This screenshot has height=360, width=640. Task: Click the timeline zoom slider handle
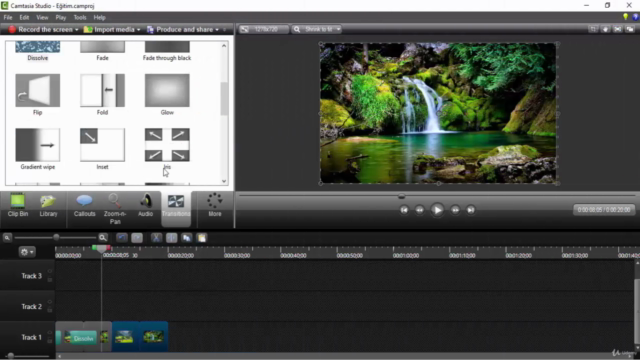56,237
